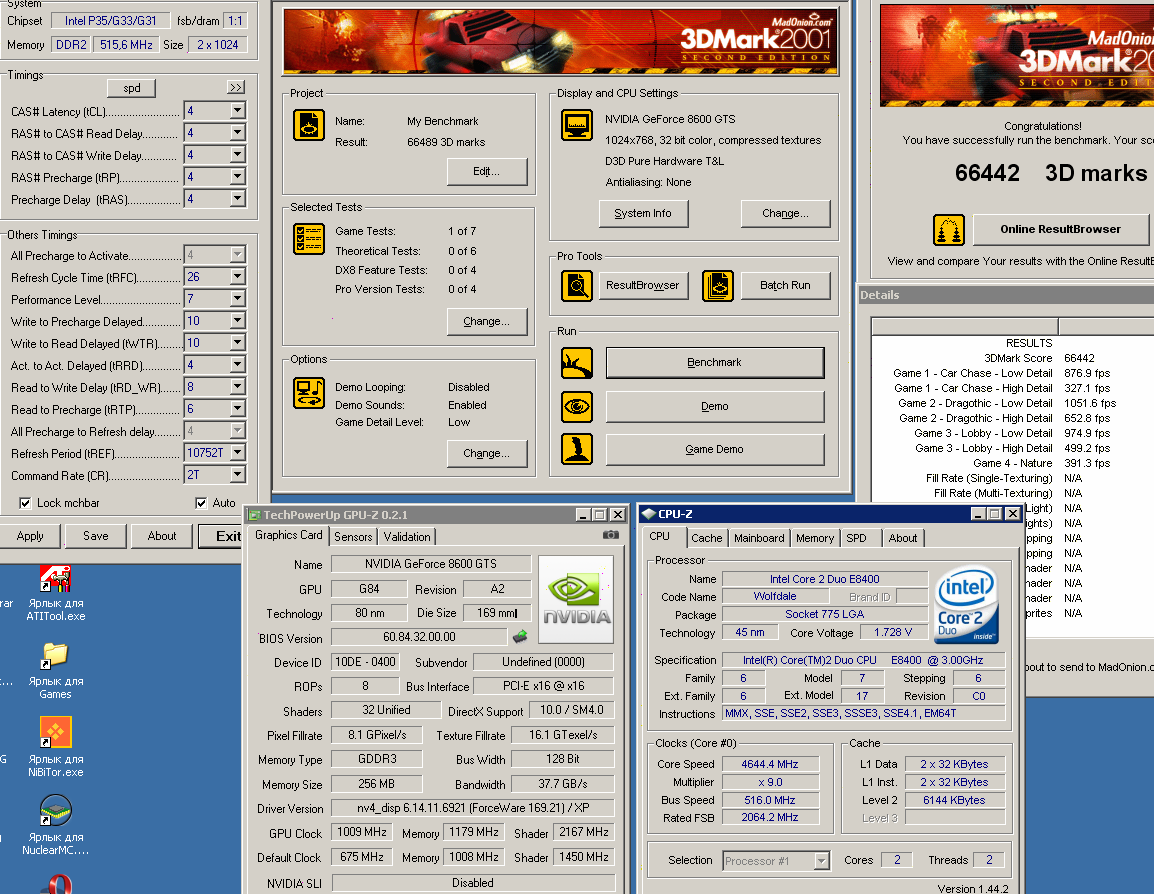Open the Write to Precharge Delayed dropdown
Screen dimensions: 1154x894
pyautogui.click(x=237, y=321)
